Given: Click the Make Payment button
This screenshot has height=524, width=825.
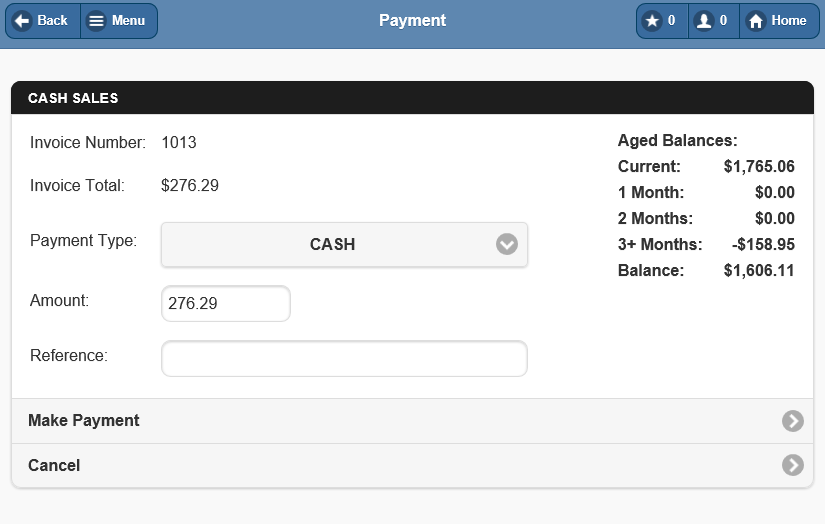Looking at the screenshot, I should click(84, 421).
